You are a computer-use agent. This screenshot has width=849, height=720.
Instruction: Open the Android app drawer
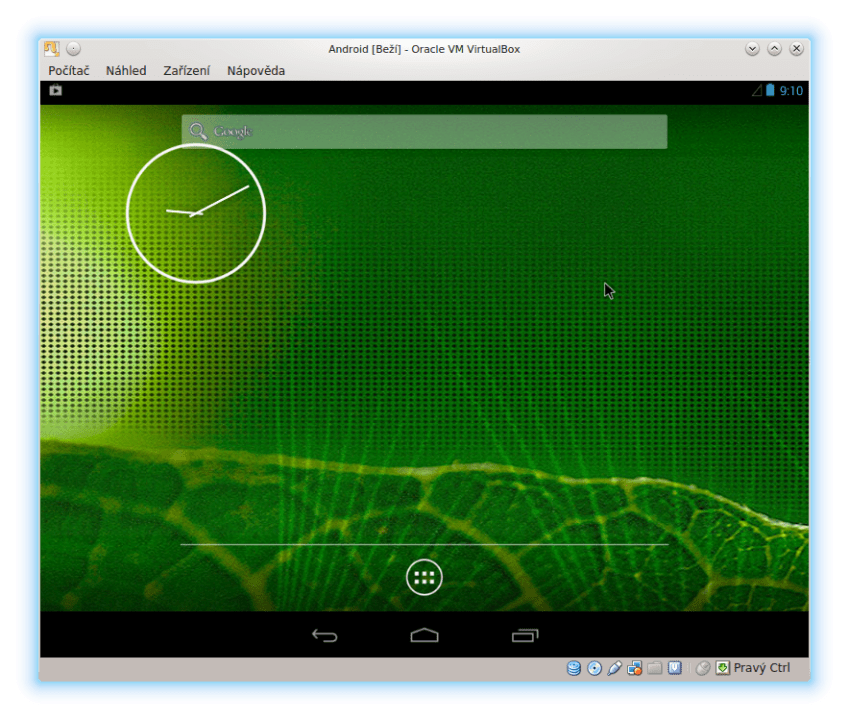pyautogui.click(x=424, y=578)
